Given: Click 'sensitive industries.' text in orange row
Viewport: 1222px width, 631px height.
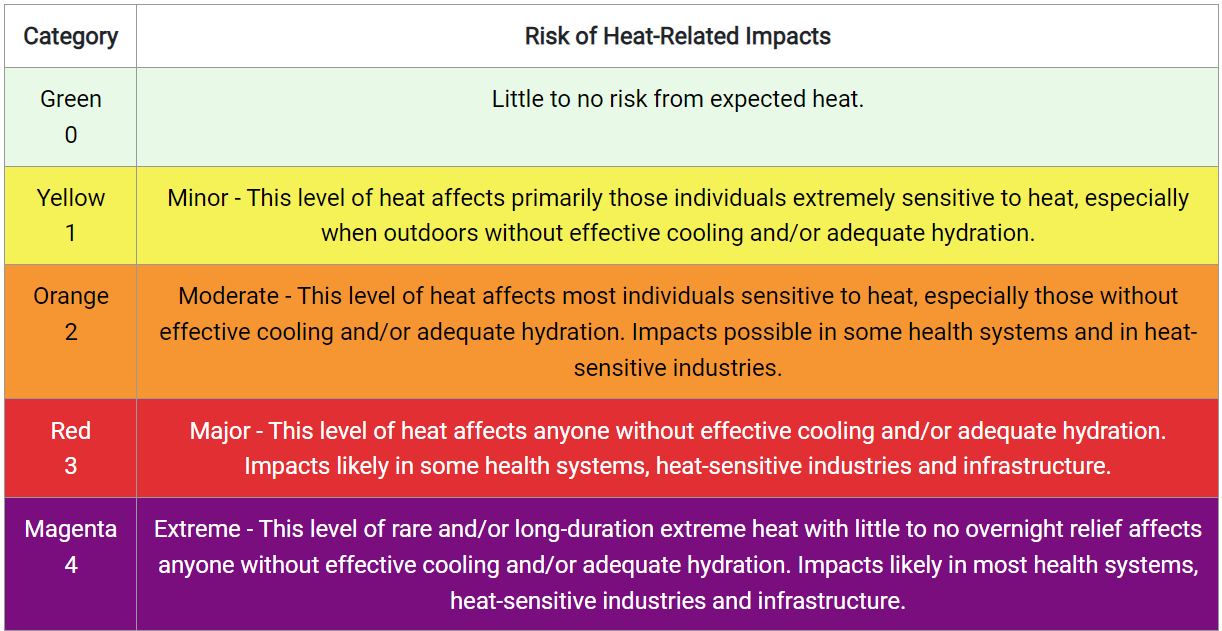Looking at the screenshot, I should pos(678,368).
